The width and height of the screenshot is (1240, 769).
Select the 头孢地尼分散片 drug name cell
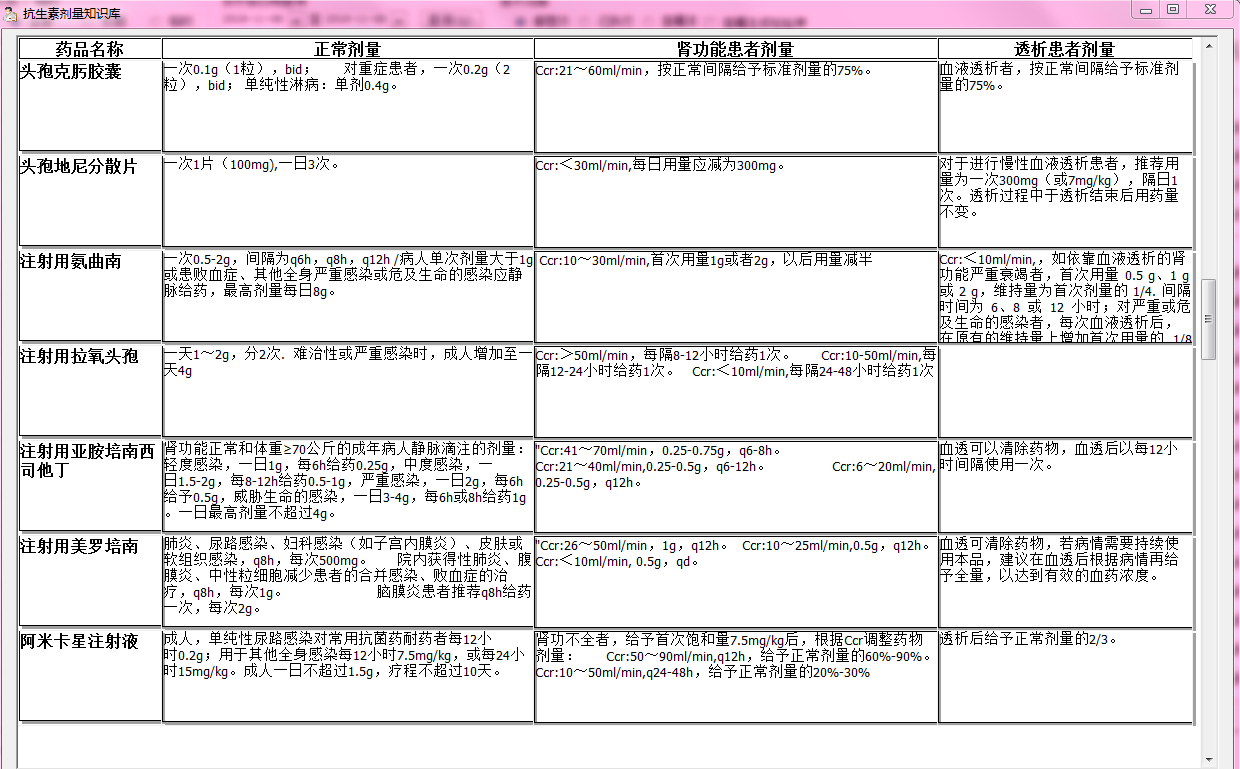click(x=90, y=200)
